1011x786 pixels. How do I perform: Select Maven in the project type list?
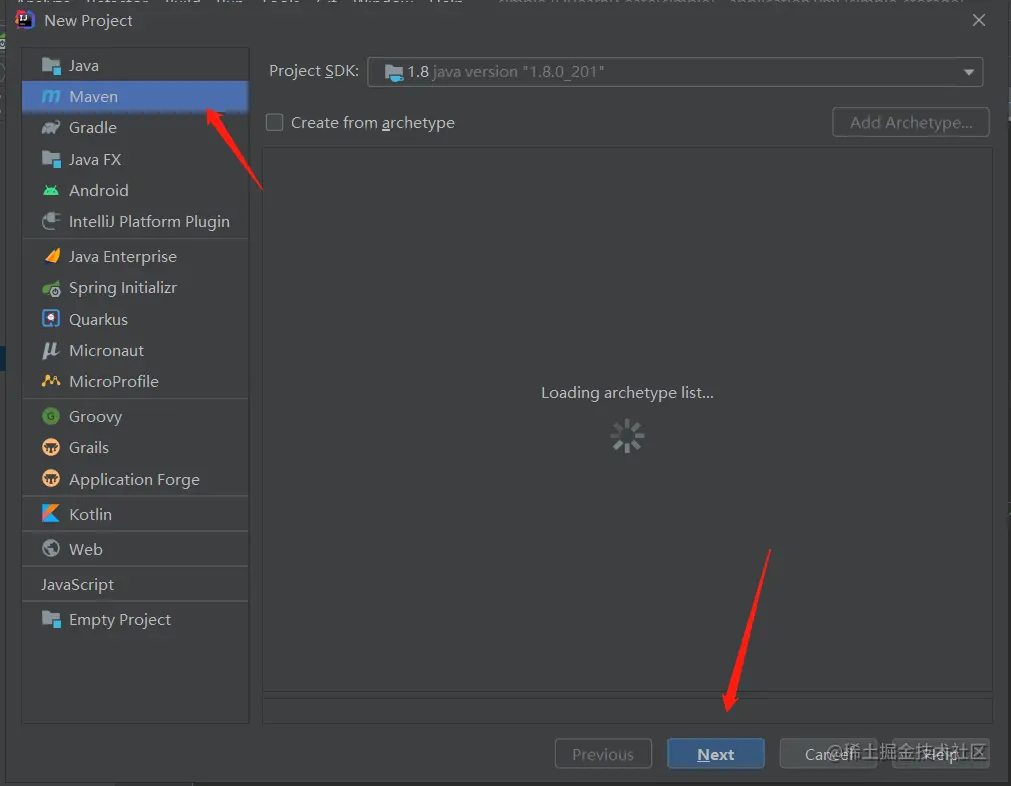135,97
